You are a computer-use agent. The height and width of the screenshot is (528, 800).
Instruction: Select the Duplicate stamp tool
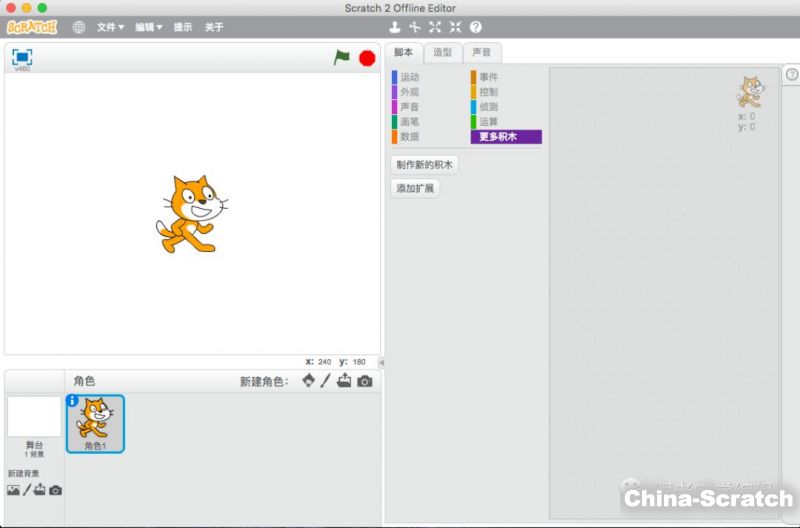[395, 27]
